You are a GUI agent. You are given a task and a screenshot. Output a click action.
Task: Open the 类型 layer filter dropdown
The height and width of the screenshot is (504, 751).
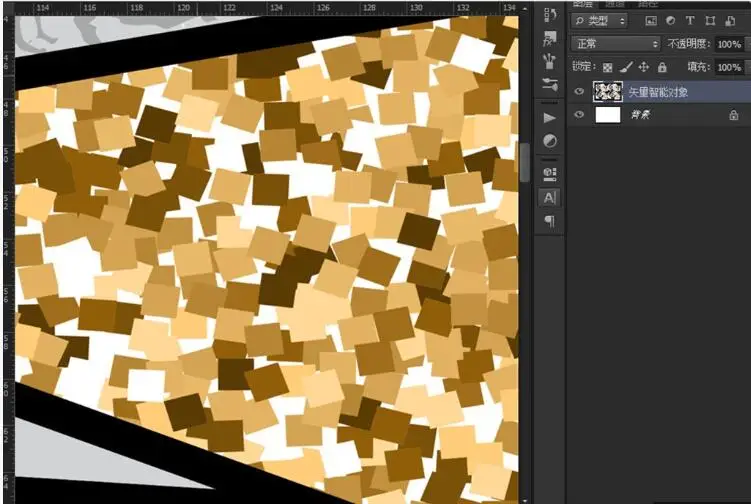(600, 21)
